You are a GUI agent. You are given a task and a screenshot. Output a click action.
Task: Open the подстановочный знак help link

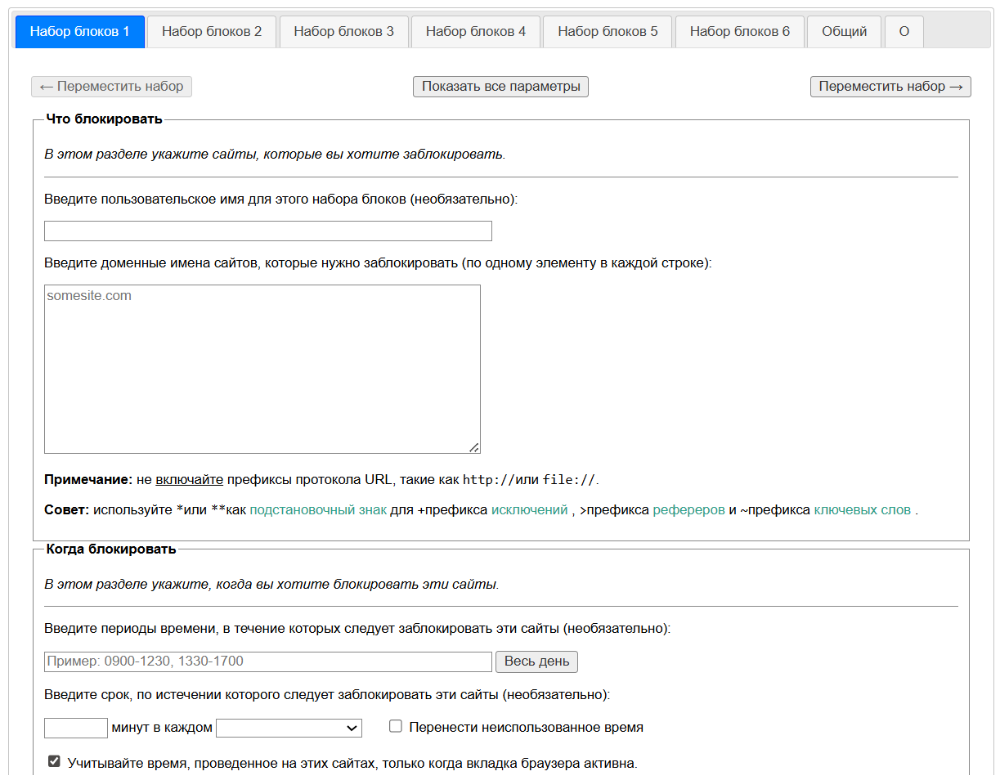click(318, 510)
